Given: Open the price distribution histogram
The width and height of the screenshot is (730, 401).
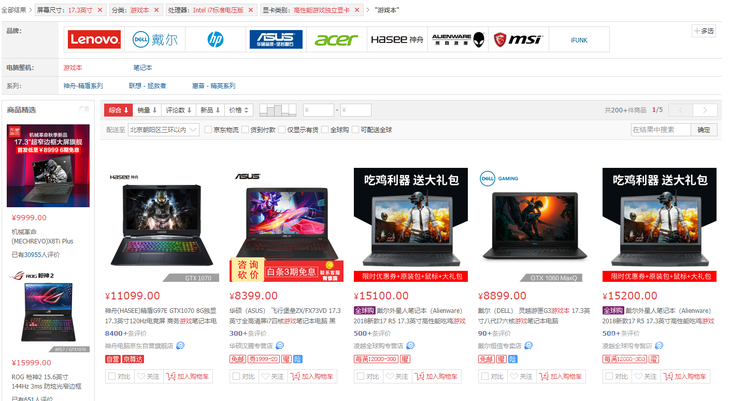Looking at the screenshot, I should 277,110.
